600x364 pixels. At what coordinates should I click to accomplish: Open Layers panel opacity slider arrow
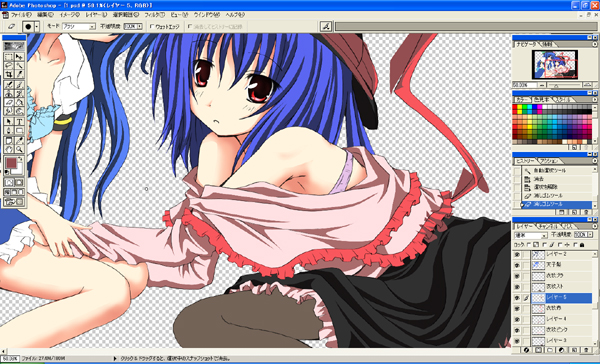[x=591, y=235]
